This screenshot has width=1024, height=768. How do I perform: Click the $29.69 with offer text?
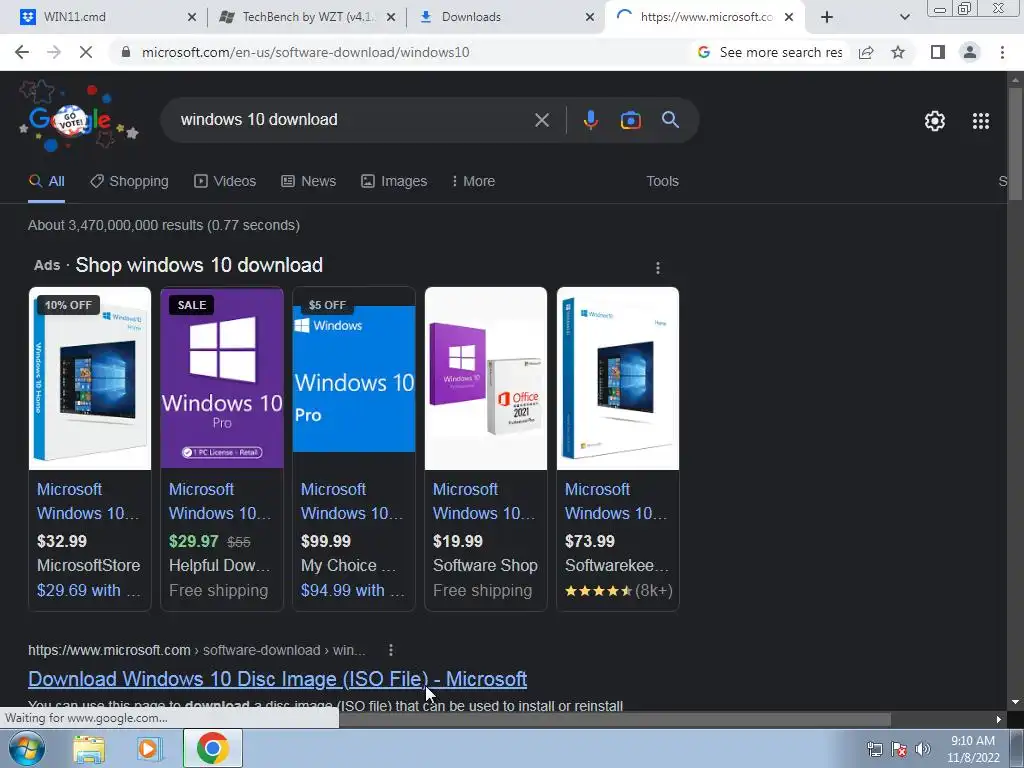[88, 590]
